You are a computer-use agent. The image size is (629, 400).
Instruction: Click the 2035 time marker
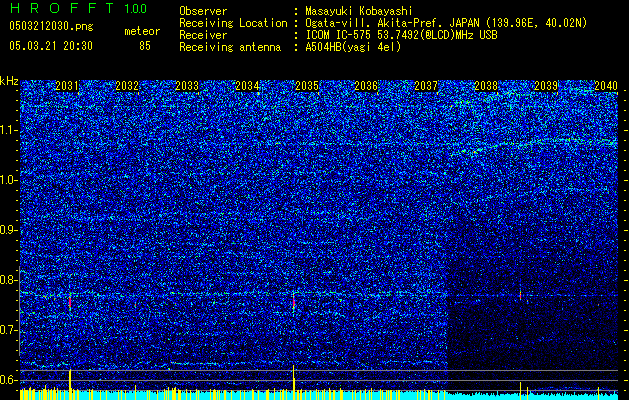306,86
